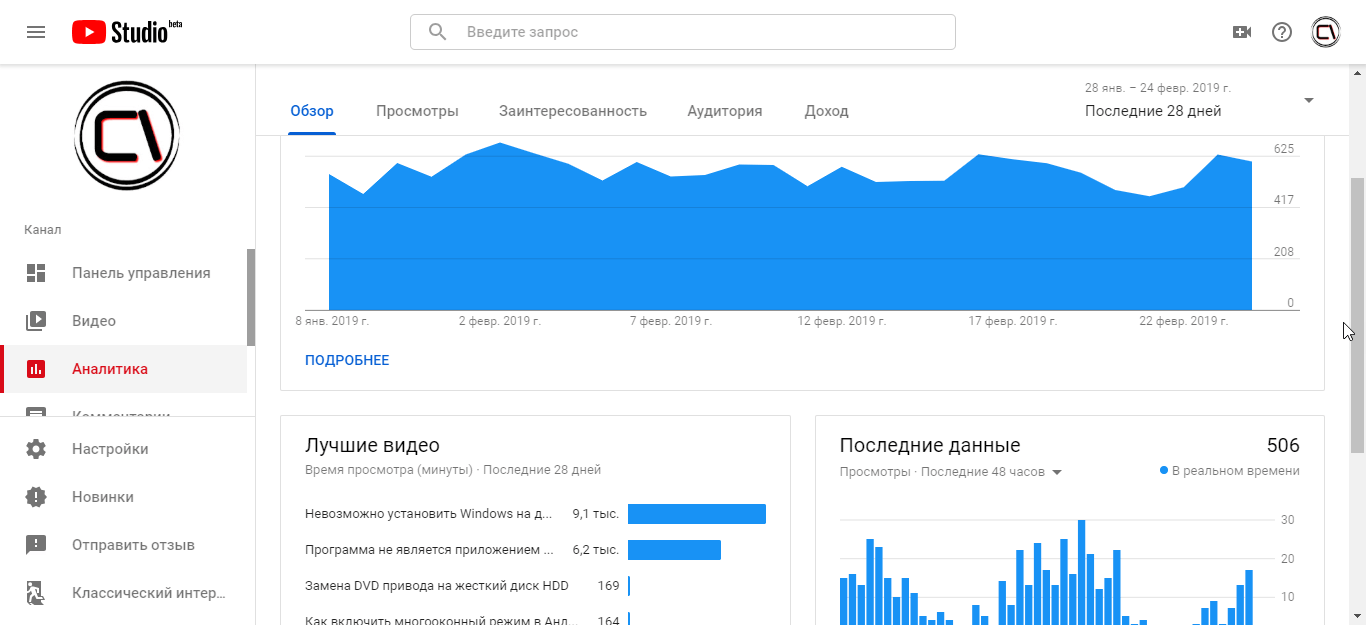
Task: Click the Аналитика chart icon
Action: 36,369
